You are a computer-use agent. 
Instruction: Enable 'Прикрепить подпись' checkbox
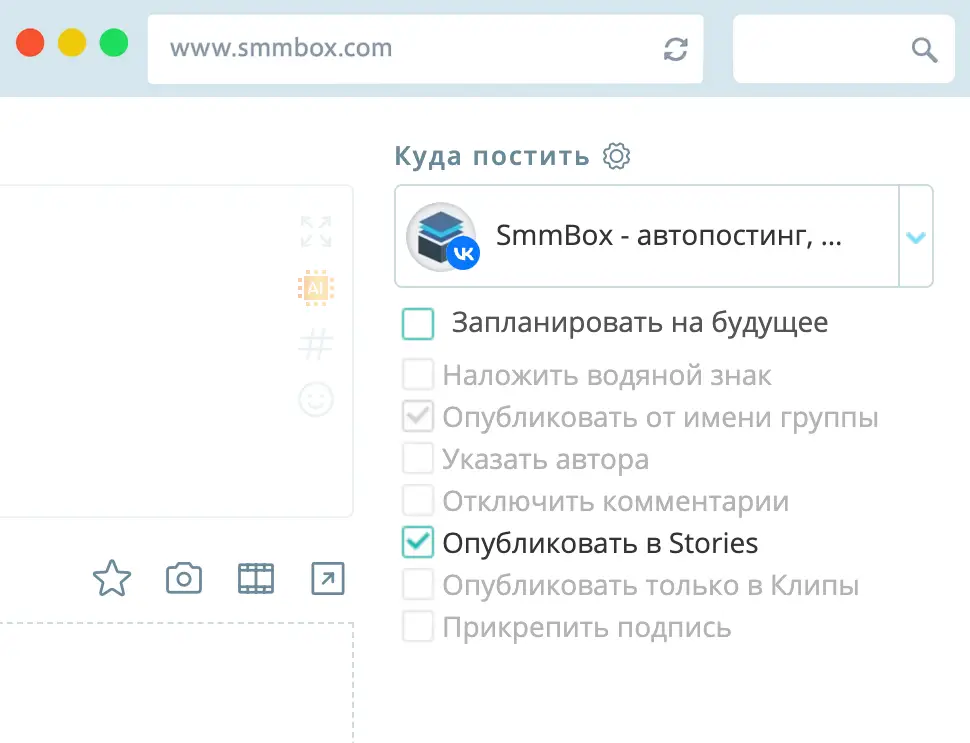(418, 627)
